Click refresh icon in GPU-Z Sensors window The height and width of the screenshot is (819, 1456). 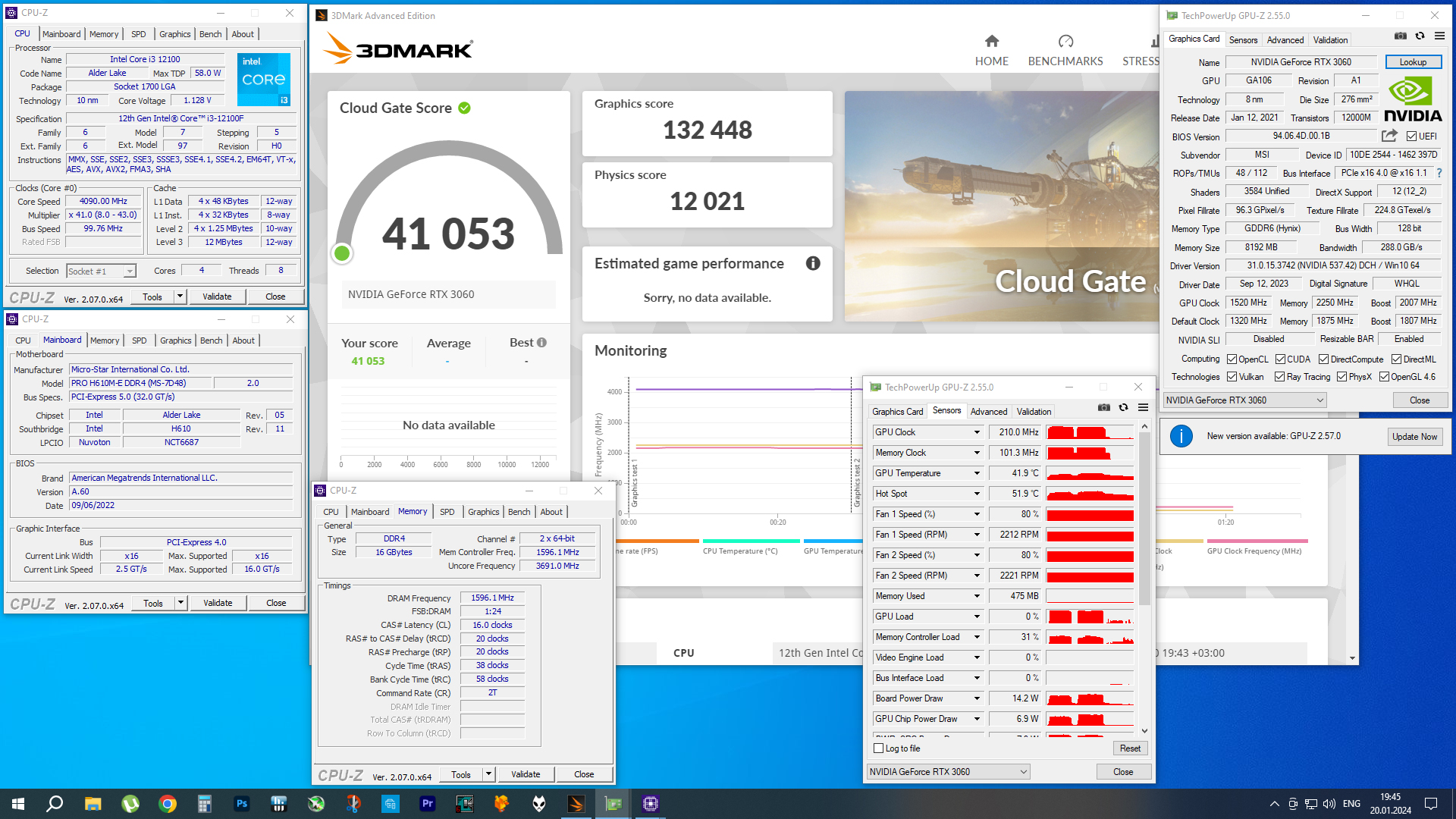pyautogui.click(x=1123, y=408)
